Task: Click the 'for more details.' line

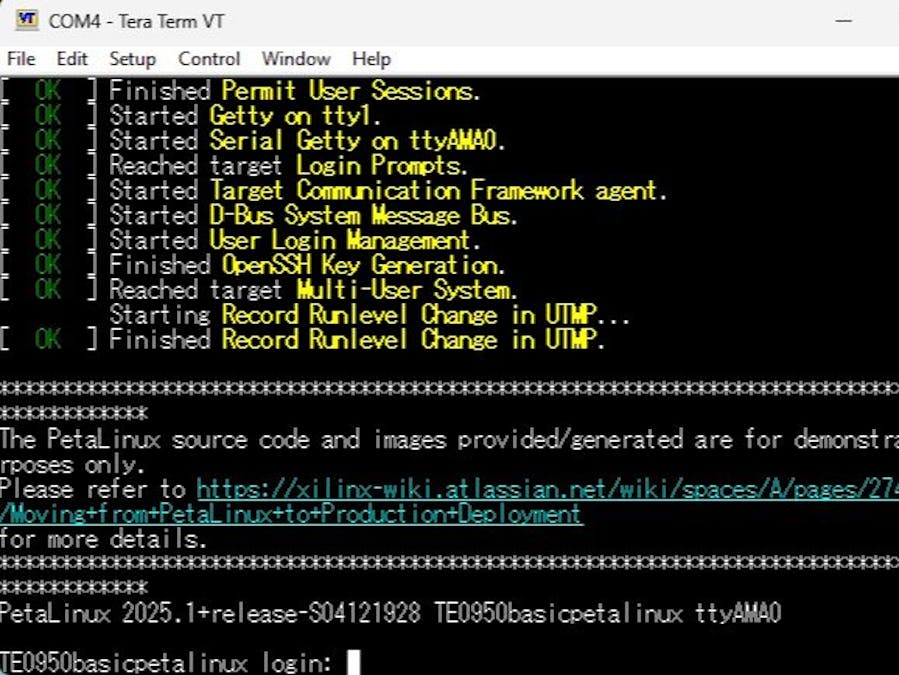Action: (x=103, y=539)
